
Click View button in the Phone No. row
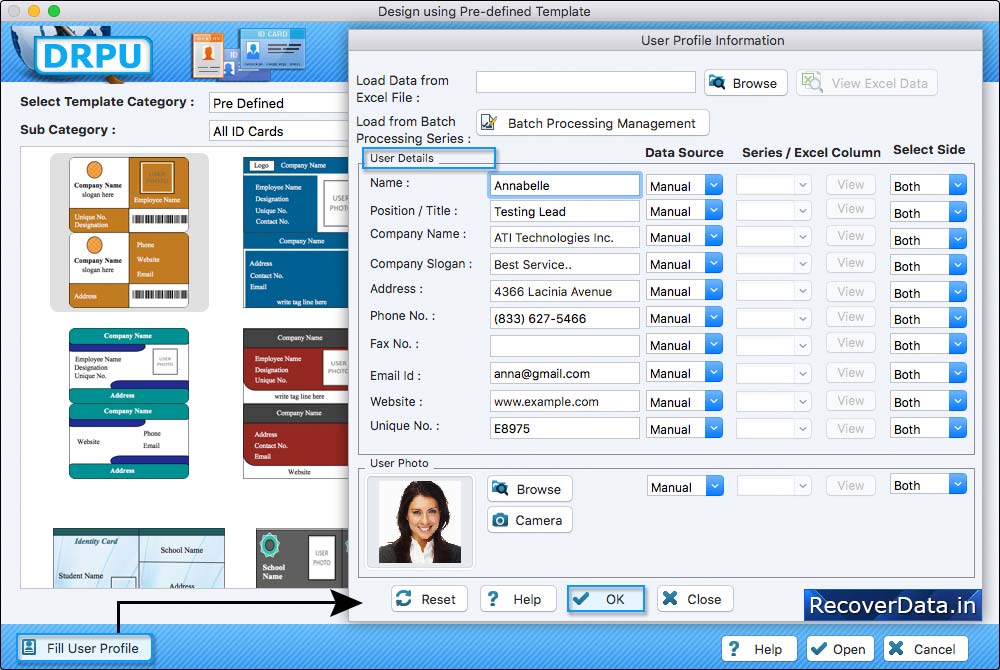(x=851, y=317)
